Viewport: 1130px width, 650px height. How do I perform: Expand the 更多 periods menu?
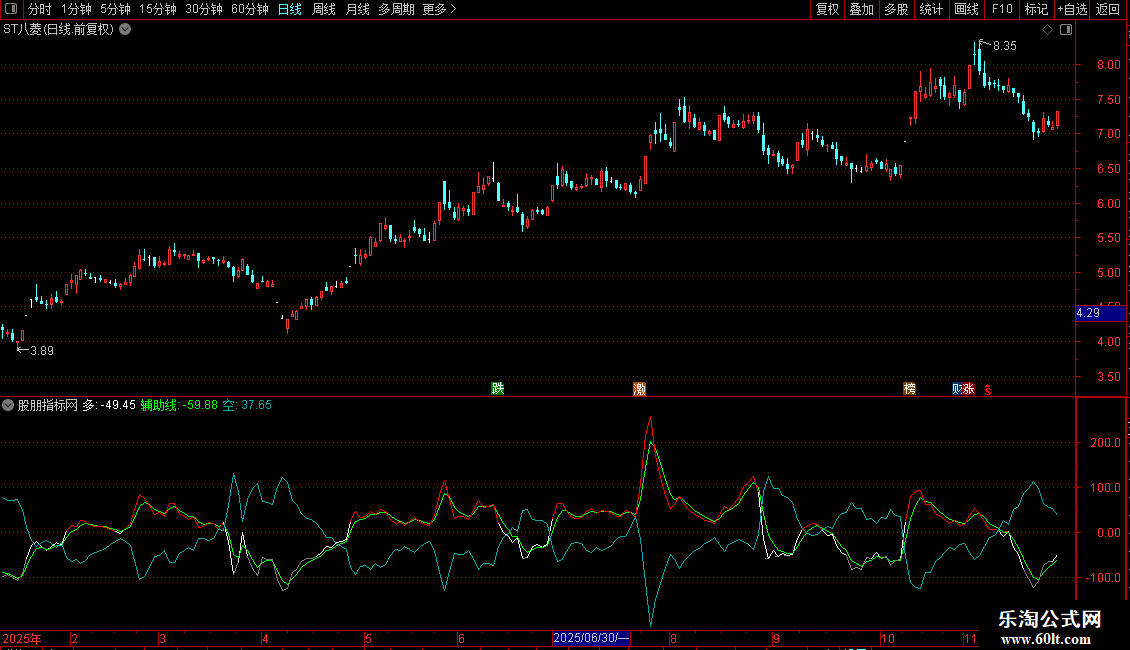(439, 9)
